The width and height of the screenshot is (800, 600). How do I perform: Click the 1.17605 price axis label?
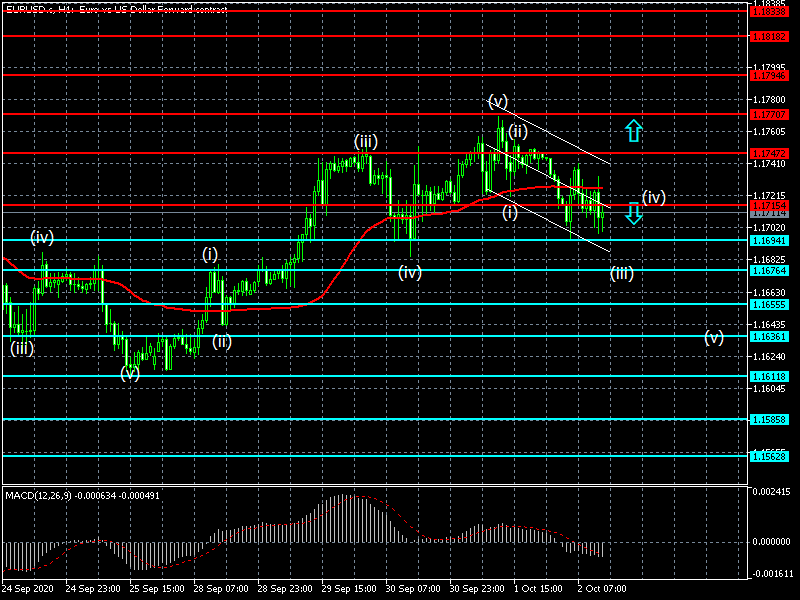pos(769,132)
